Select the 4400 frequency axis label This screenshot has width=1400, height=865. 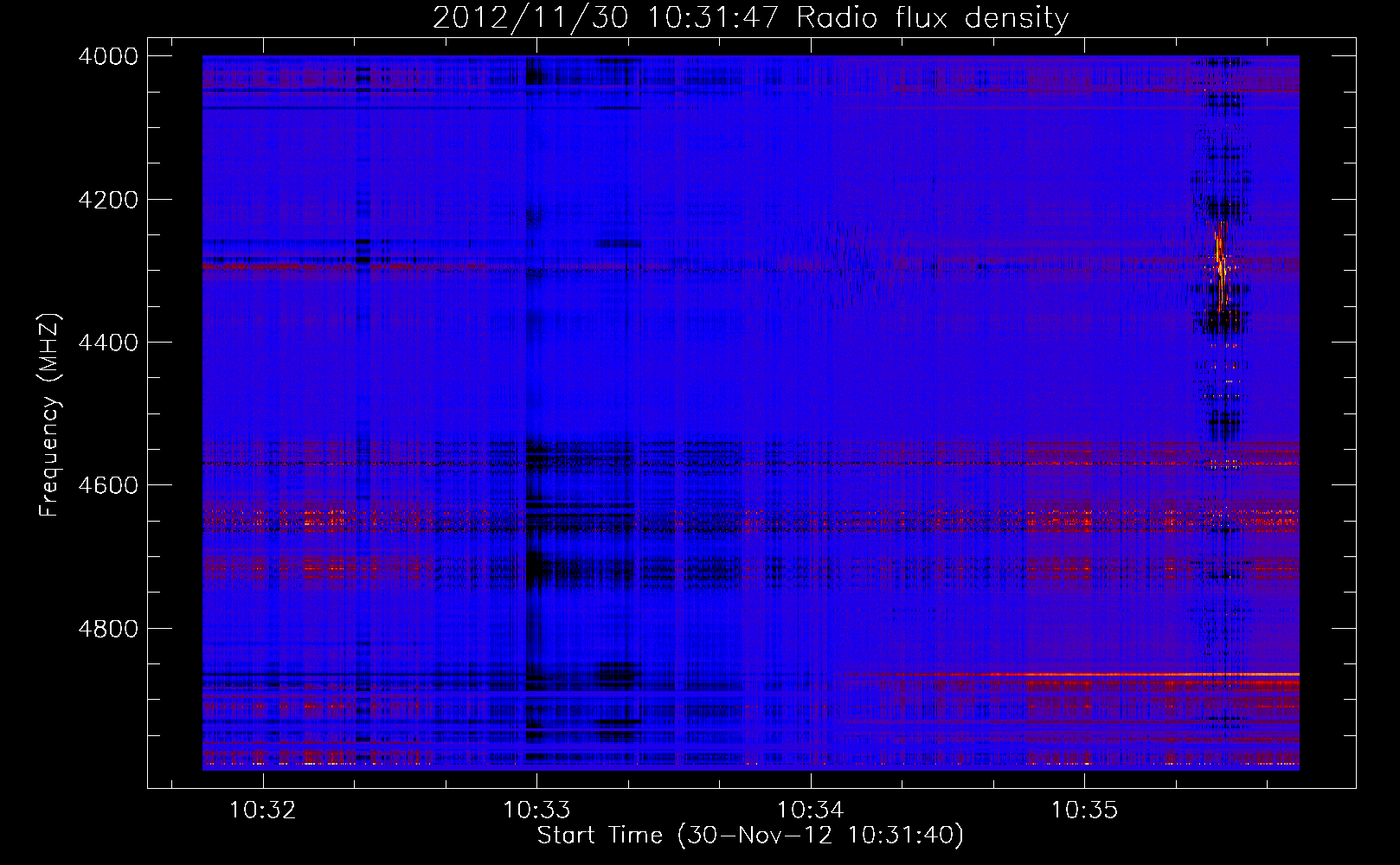pos(107,343)
